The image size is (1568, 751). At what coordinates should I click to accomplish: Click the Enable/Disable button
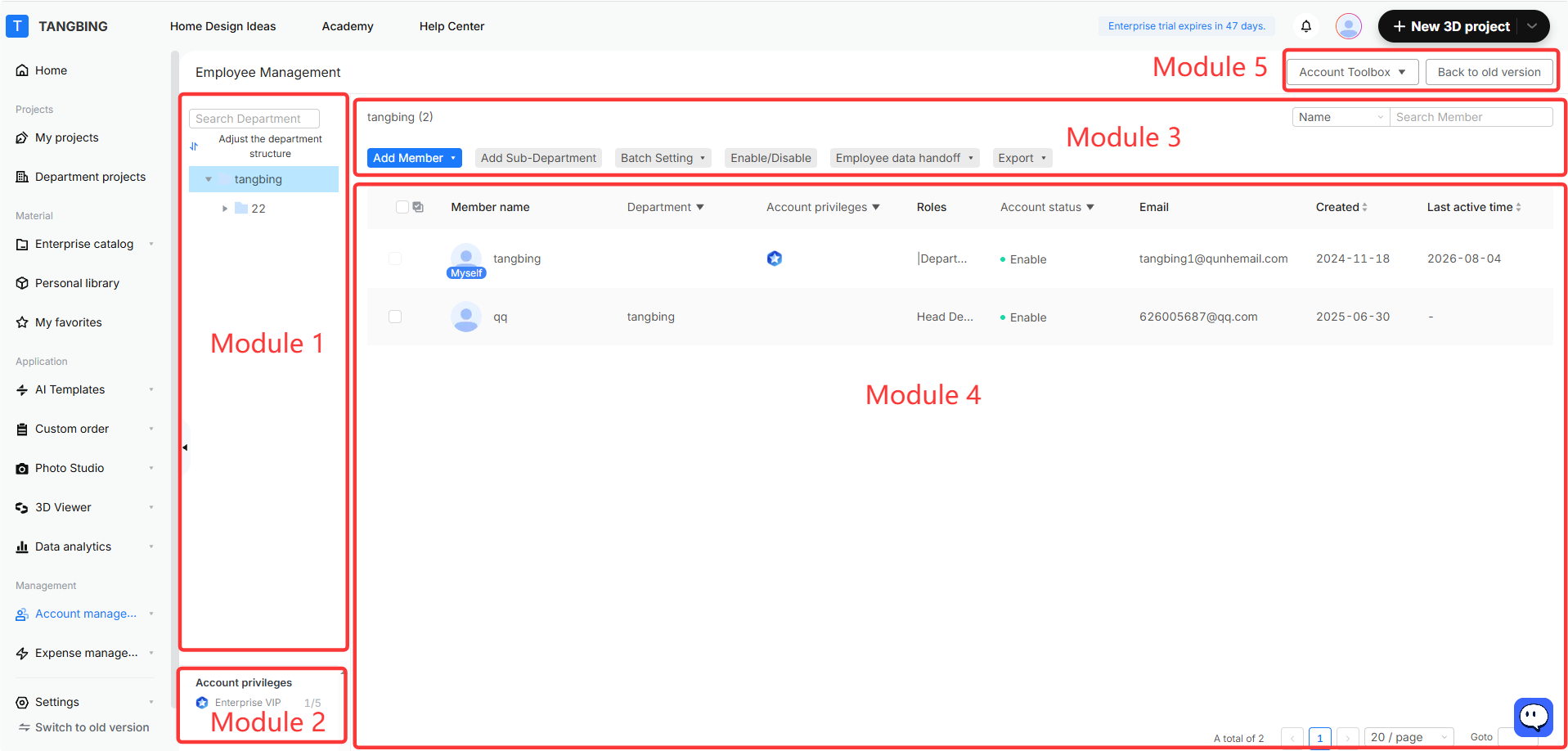pyautogui.click(x=771, y=158)
